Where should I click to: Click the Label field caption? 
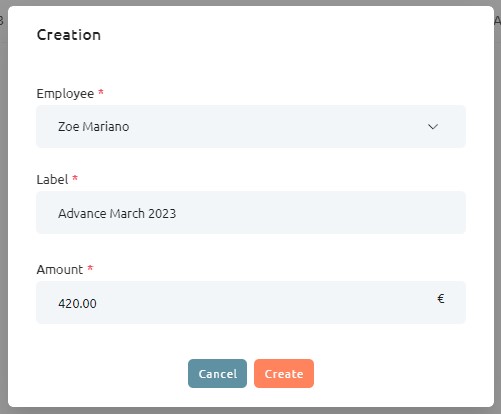point(52,179)
